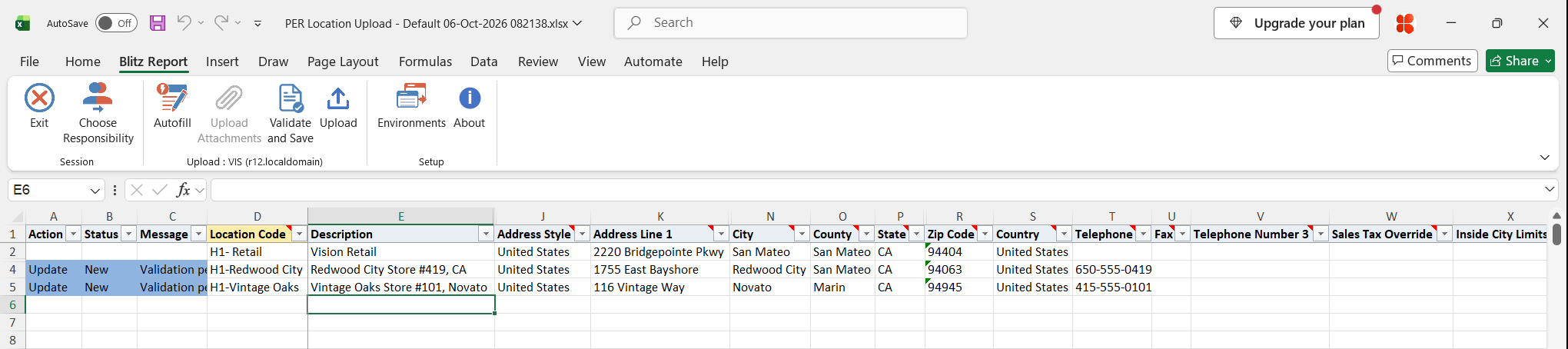Select cell 2220 Bridgepointe Pkwy
1568x349 pixels.
click(659, 251)
